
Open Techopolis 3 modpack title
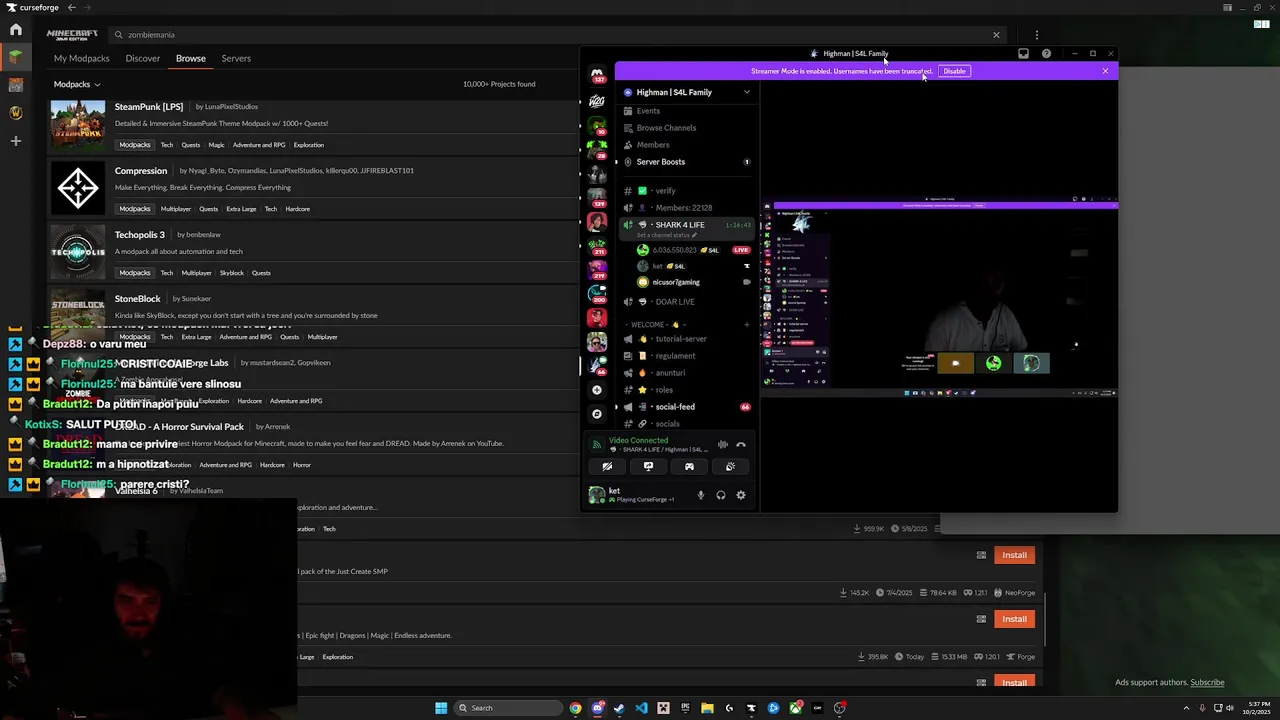coord(140,235)
